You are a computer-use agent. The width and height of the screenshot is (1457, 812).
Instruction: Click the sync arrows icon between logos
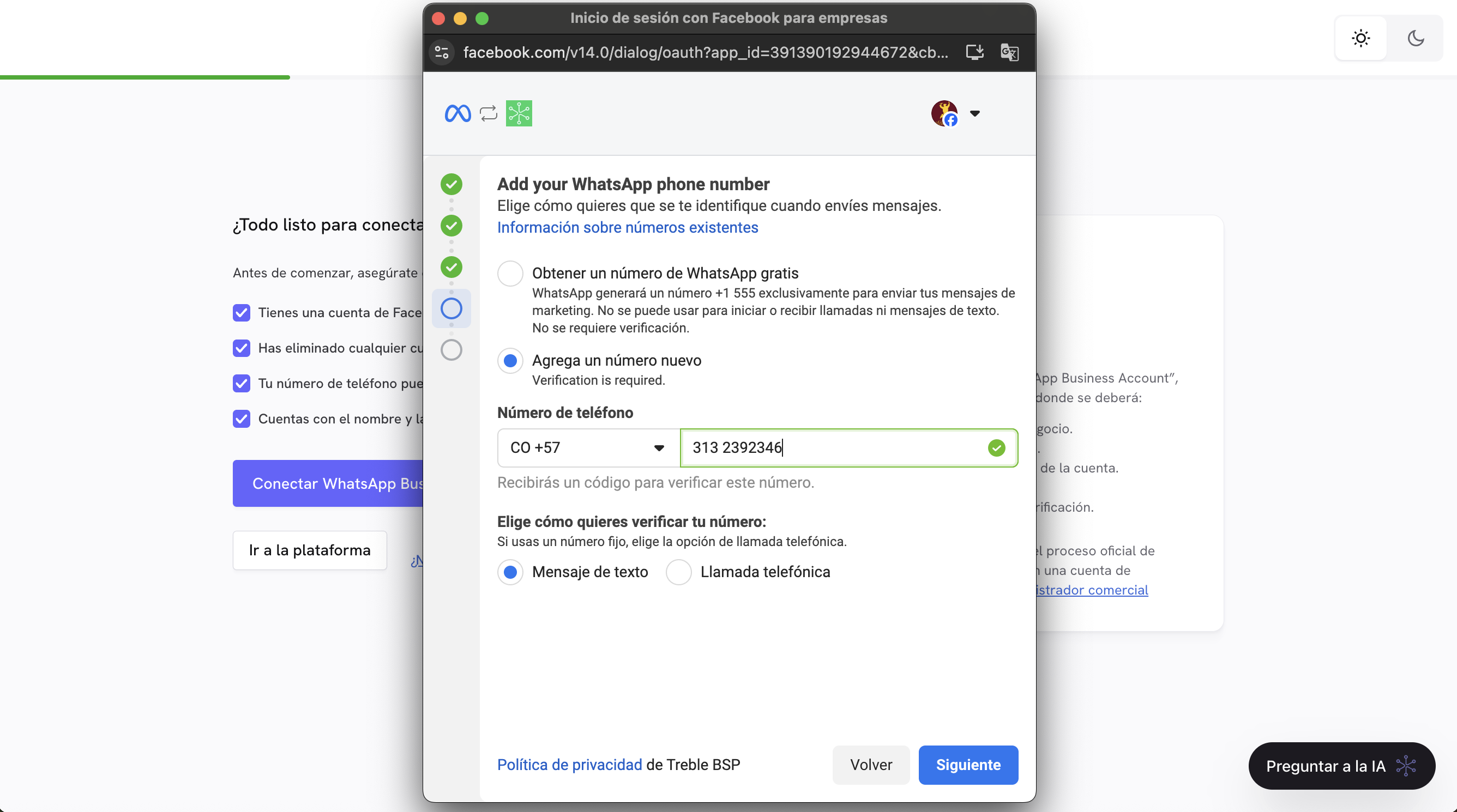pos(488,114)
